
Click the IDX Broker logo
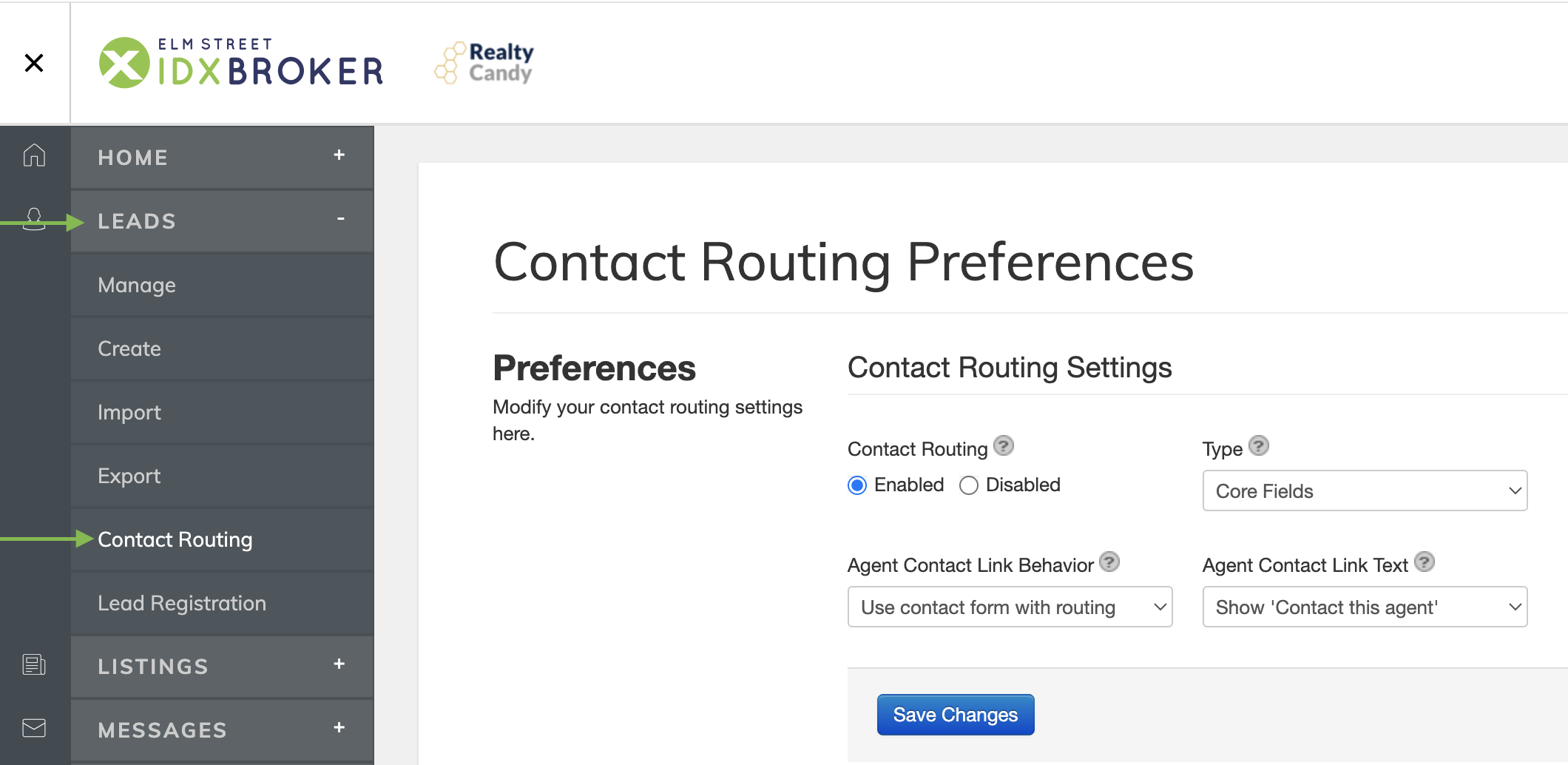click(242, 63)
